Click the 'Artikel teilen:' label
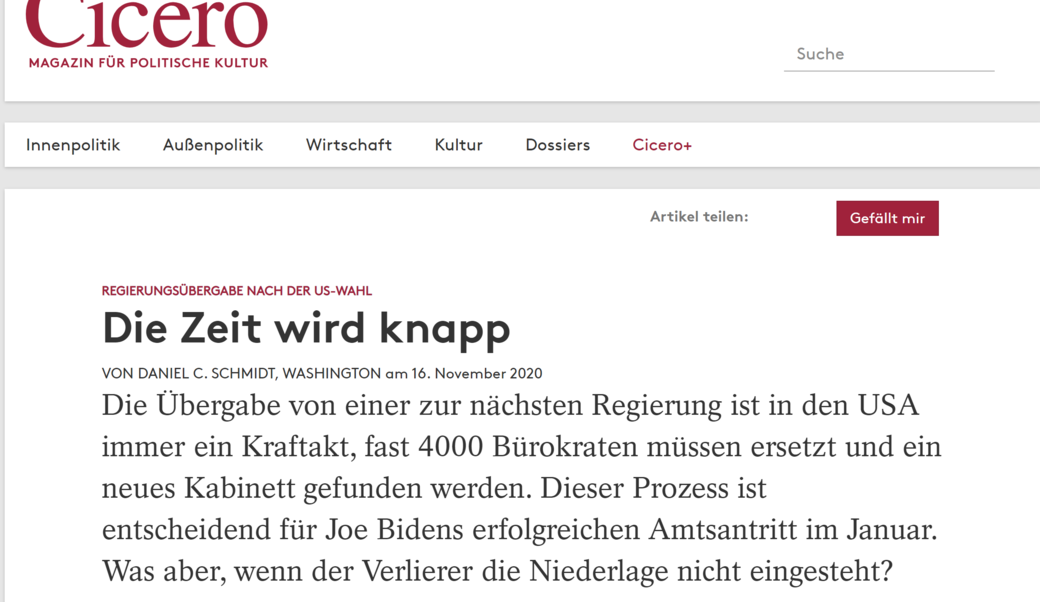 pyautogui.click(x=699, y=217)
